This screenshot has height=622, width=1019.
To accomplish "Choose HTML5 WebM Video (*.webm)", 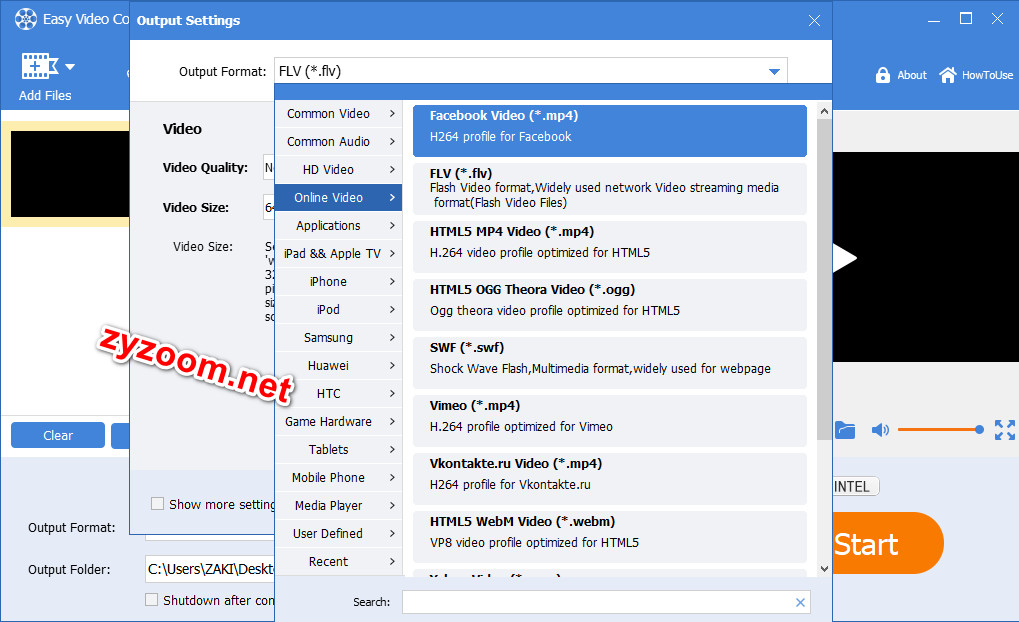I will [610, 537].
